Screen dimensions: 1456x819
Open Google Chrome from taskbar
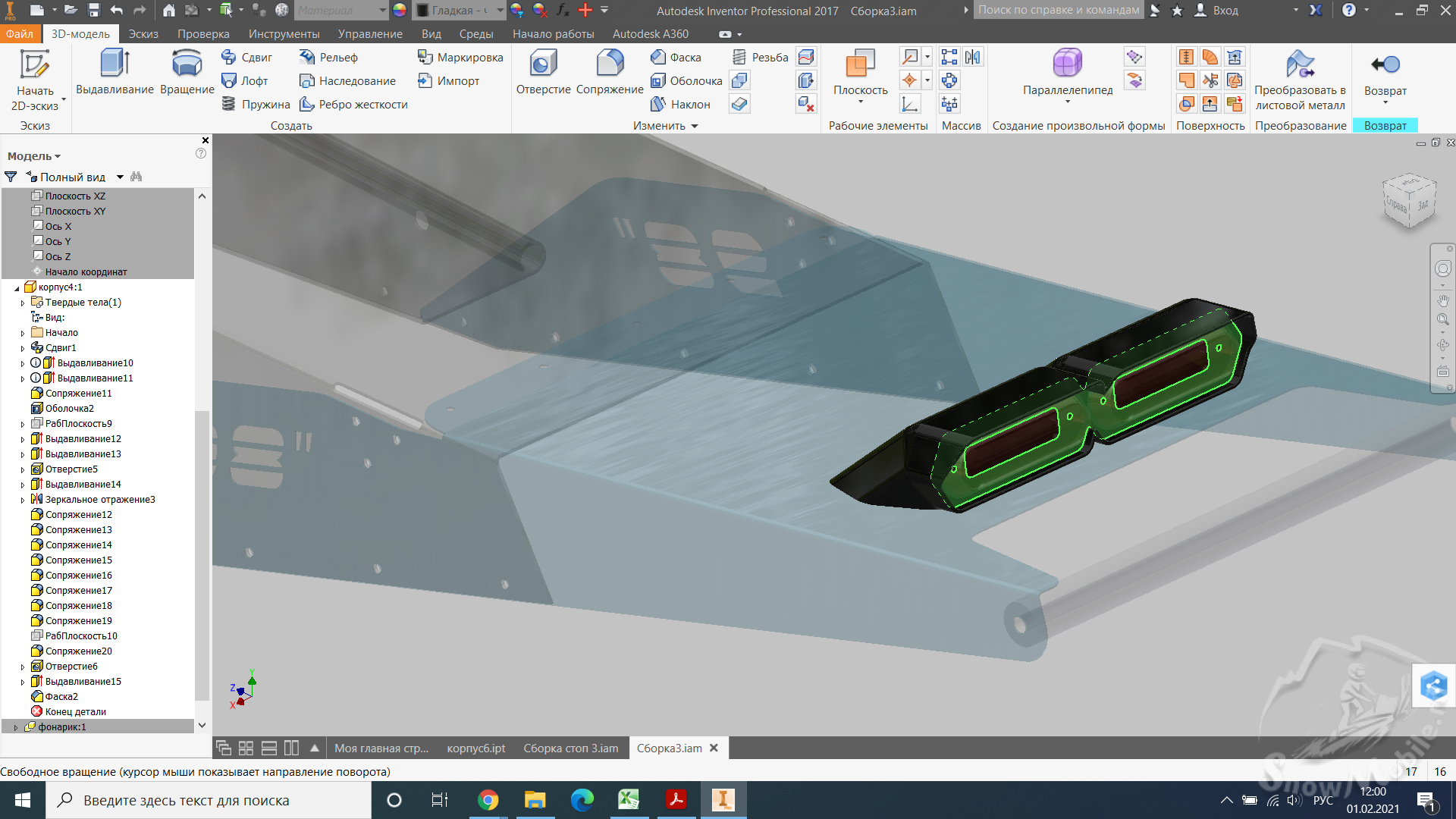[x=488, y=800]
